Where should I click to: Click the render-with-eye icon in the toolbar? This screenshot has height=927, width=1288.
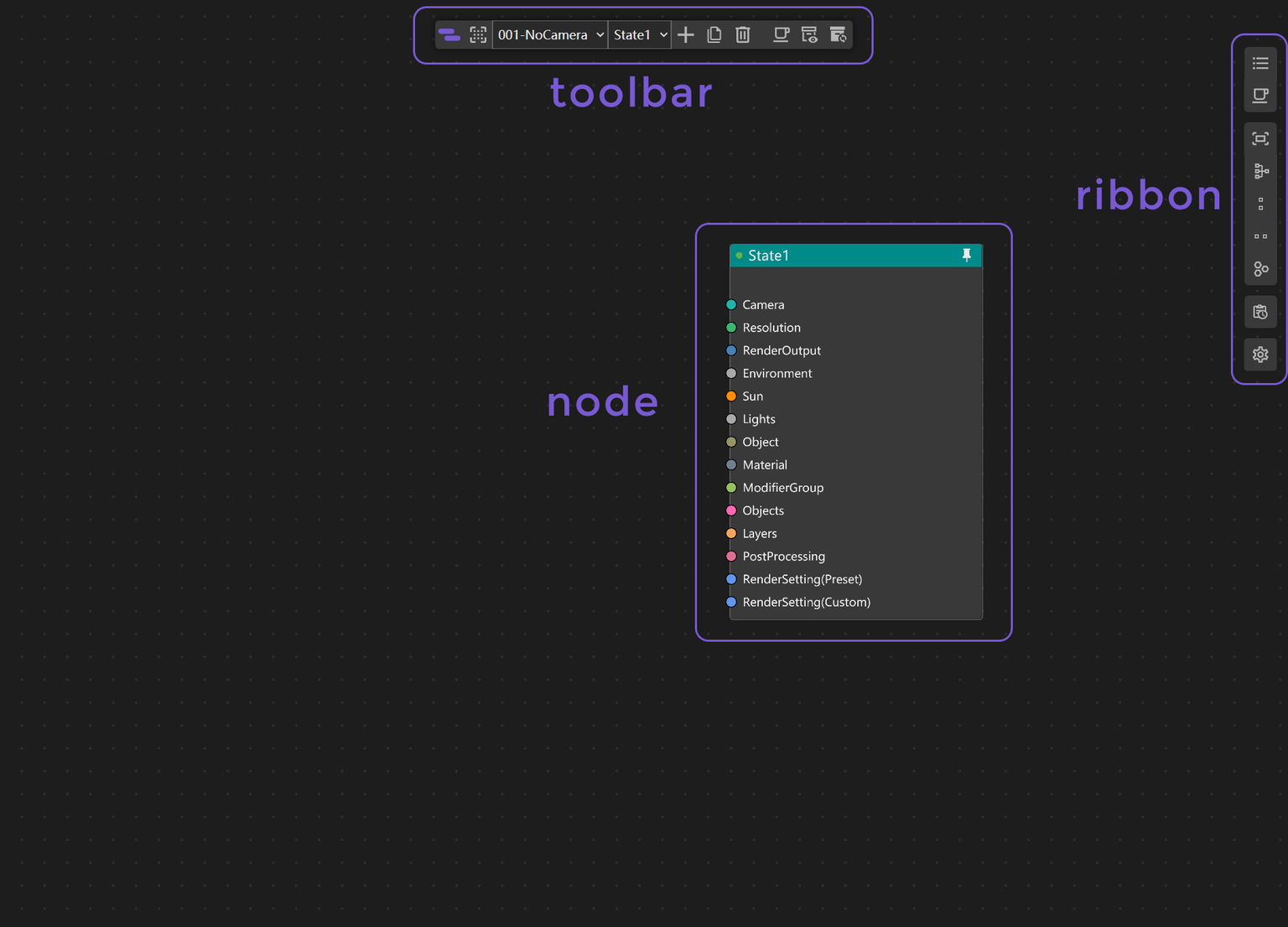coord(809,34)
